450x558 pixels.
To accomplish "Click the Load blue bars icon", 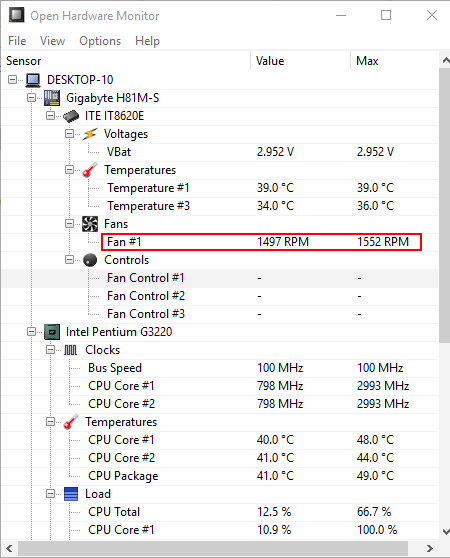I will coord(71,494).
